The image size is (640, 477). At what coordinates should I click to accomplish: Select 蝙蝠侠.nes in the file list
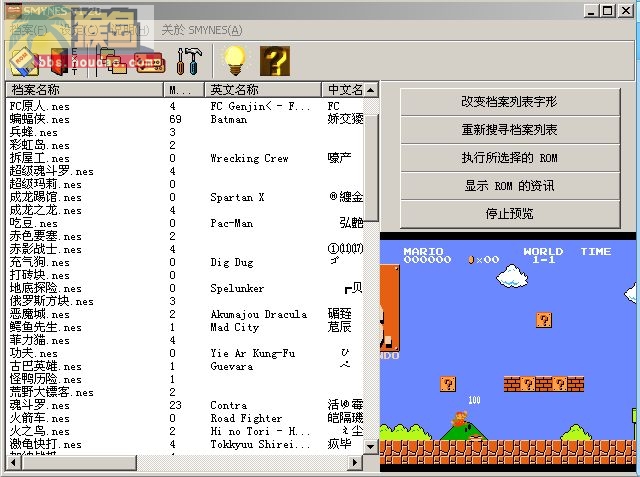pyautogui.click(x=40, y=120)
